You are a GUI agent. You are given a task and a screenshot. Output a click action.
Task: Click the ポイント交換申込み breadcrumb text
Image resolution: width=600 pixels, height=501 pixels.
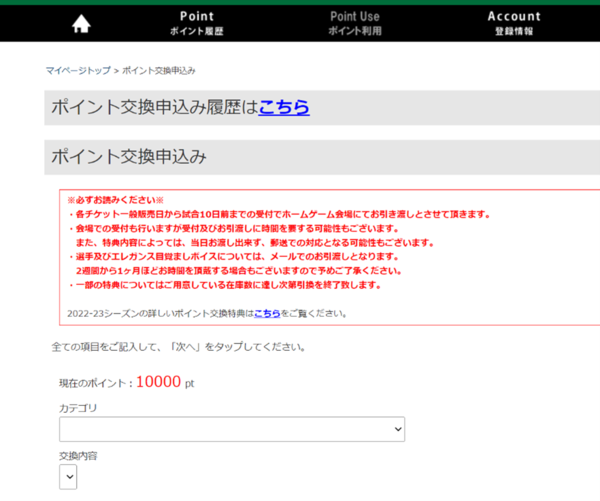click(159, 71)
